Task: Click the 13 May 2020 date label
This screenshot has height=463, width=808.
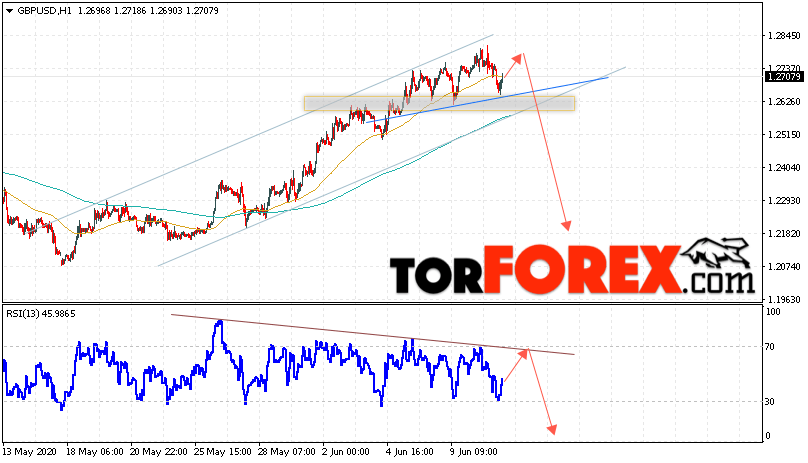Action: [29, 452]
